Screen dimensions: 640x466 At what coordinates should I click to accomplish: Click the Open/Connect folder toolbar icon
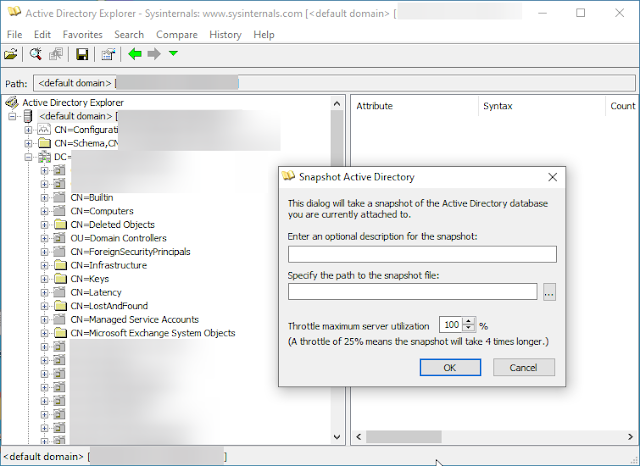coord(11,54)
